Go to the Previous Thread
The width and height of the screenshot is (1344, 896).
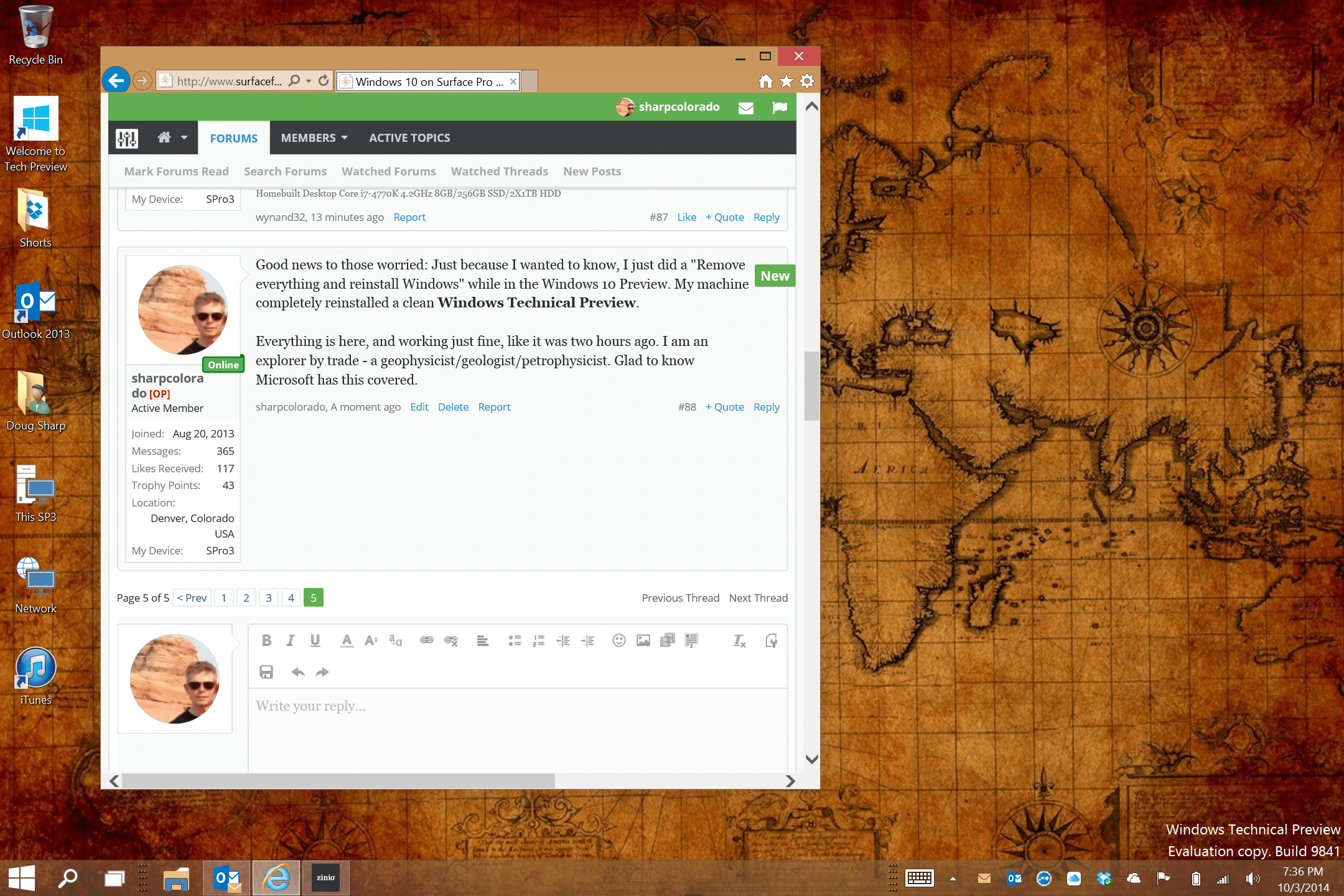681,598
